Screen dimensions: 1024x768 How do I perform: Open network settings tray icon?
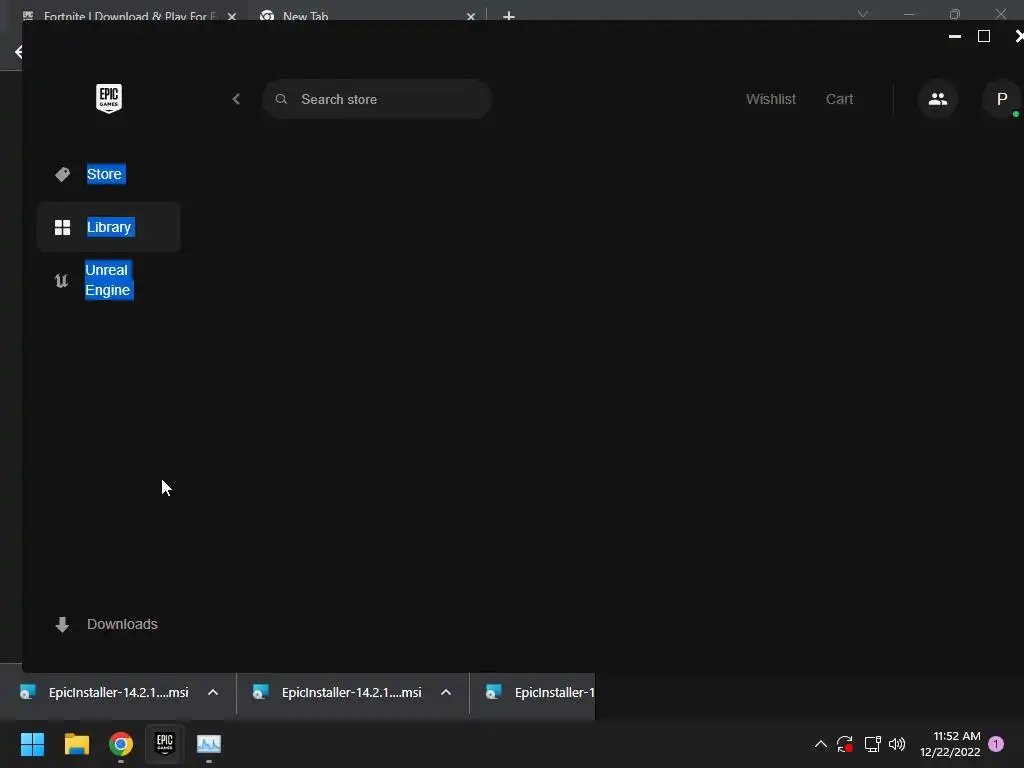(x=872, y=744)
